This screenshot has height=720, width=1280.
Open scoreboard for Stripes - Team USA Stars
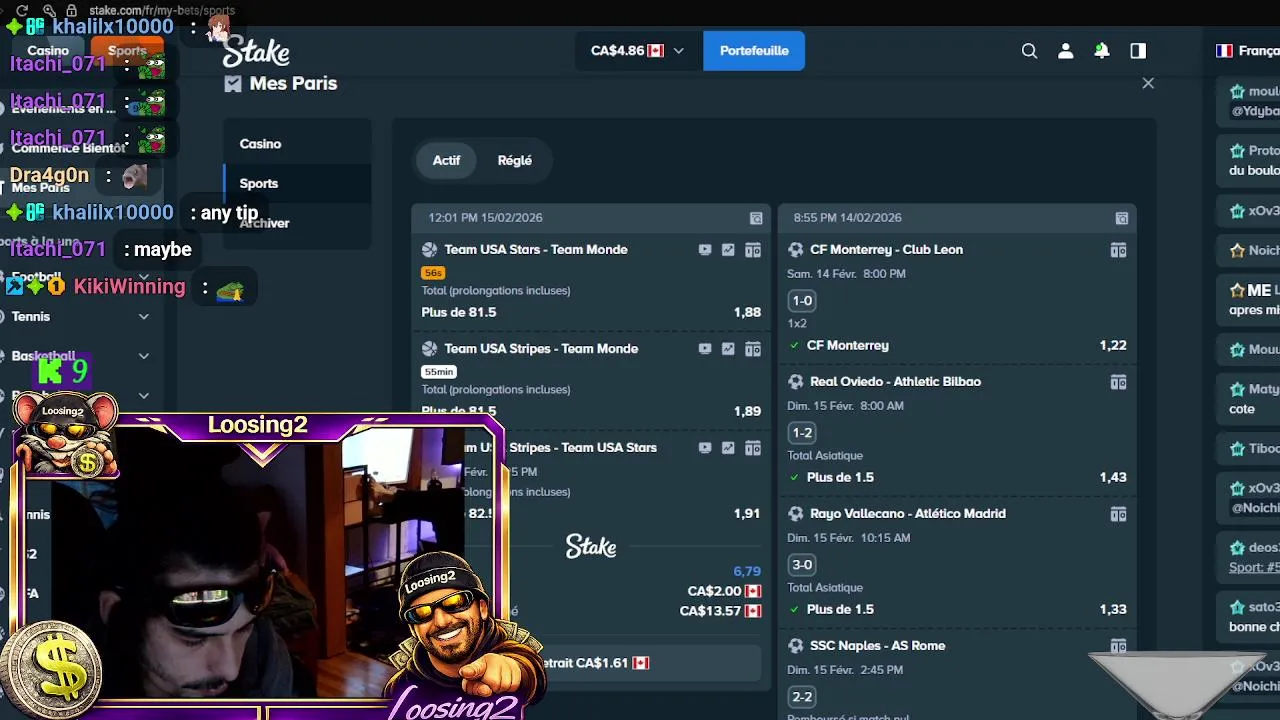tap(753, 448)
